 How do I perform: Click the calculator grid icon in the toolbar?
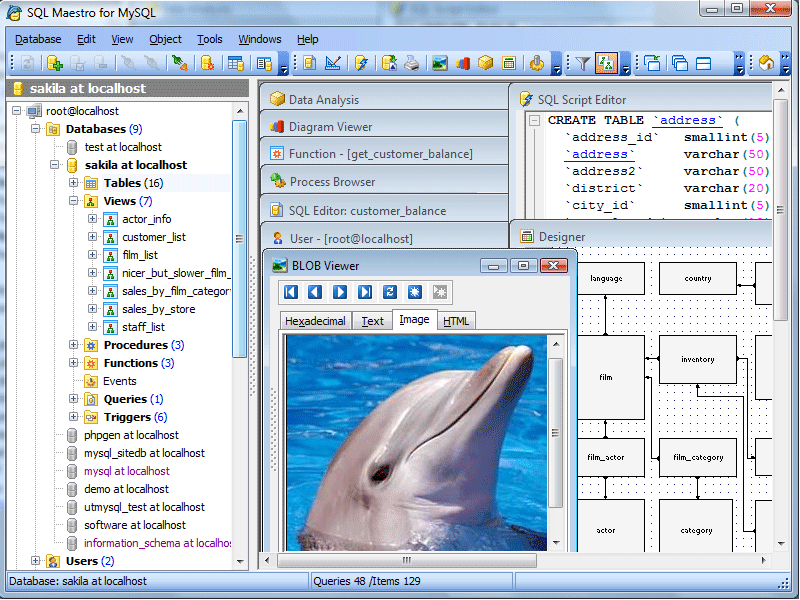[510, 63]
